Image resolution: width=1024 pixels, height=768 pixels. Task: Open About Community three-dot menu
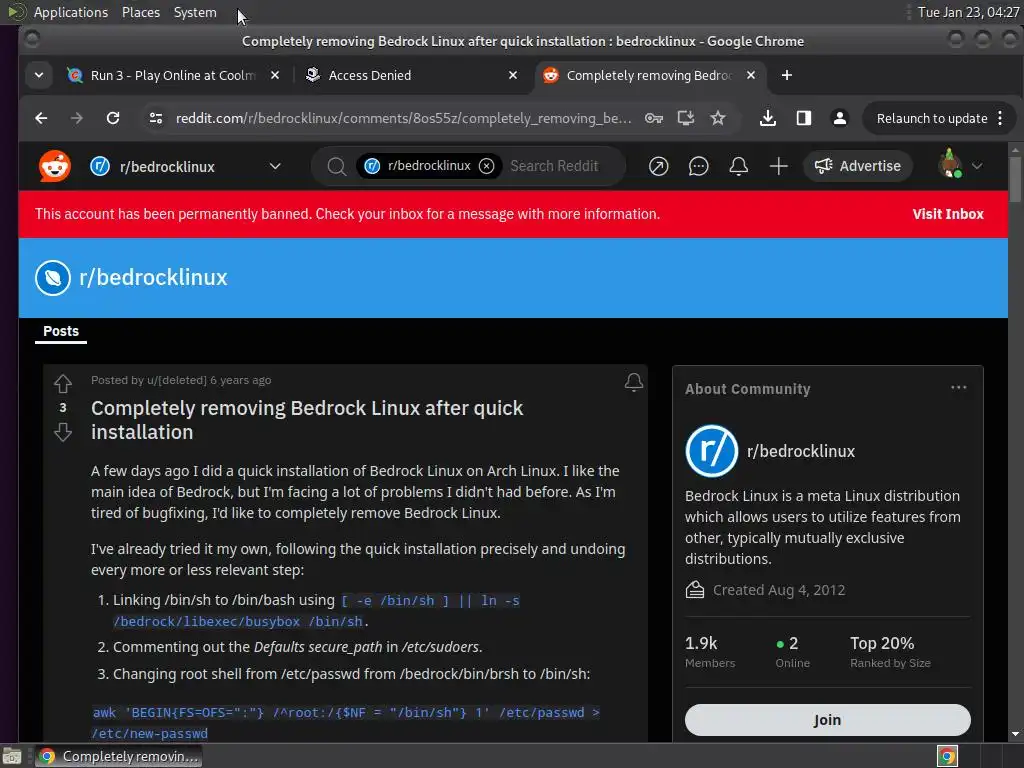tap(959, 387)
